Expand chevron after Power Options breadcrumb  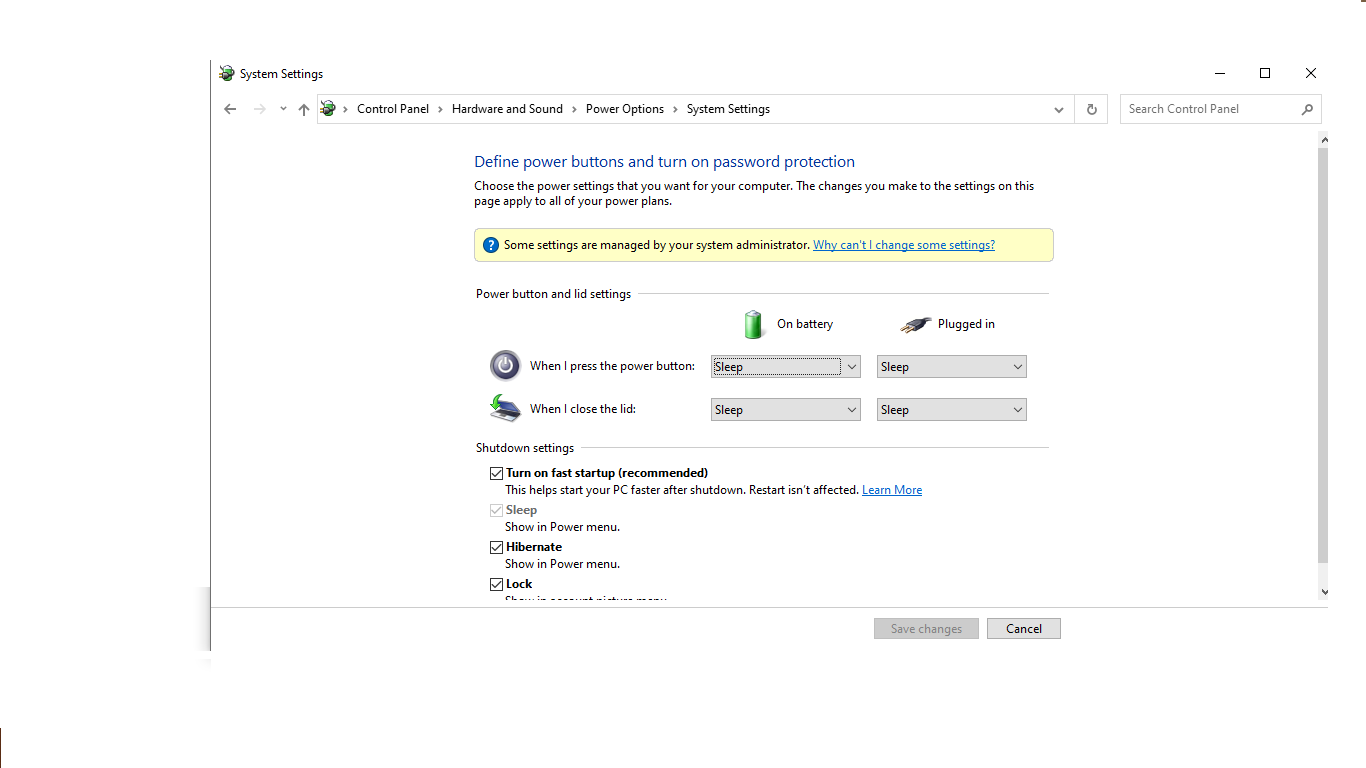coord(675,109)
